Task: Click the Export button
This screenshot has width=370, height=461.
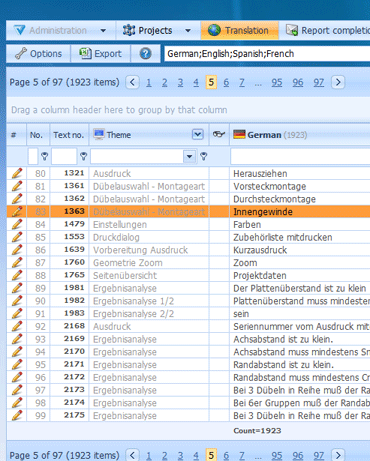Action: [100, 54]
